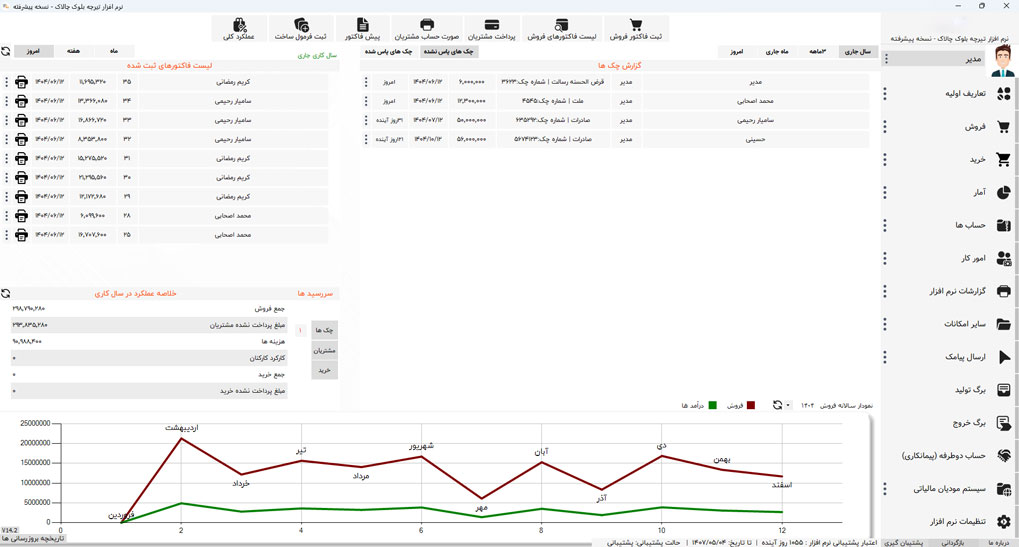
Task: Open the خرید tab under سررسید ها
Action: [x=324, y=370]
